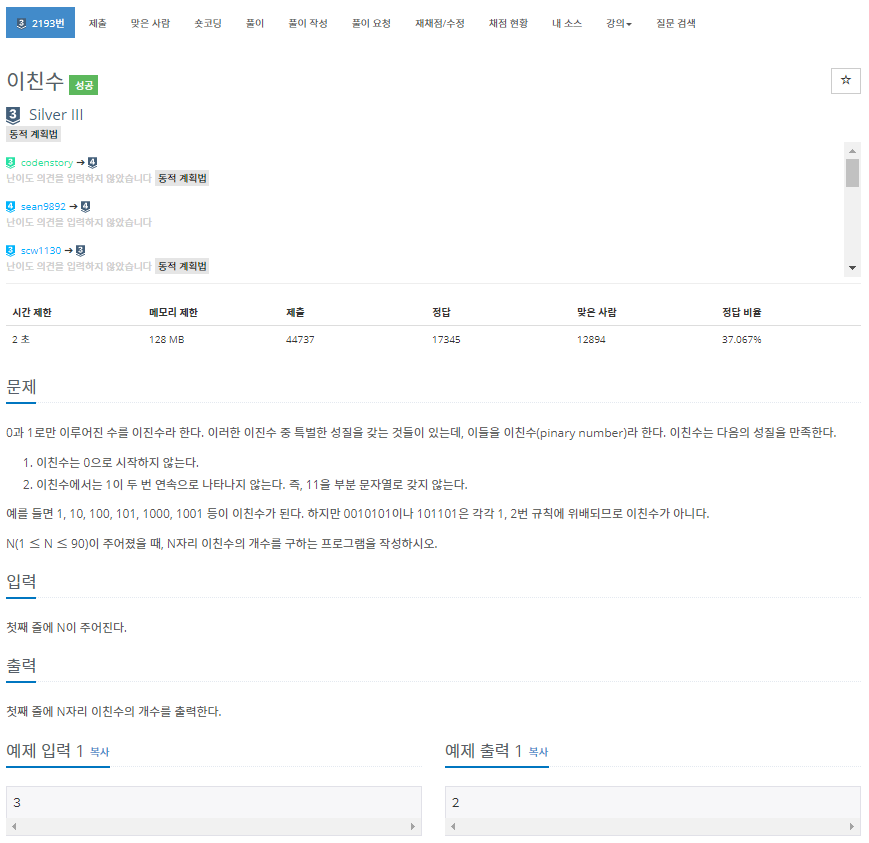Open 채점 현황 tab
This screenshot has height=843, width=869.
pyautogui.click(x=508, y=23)
